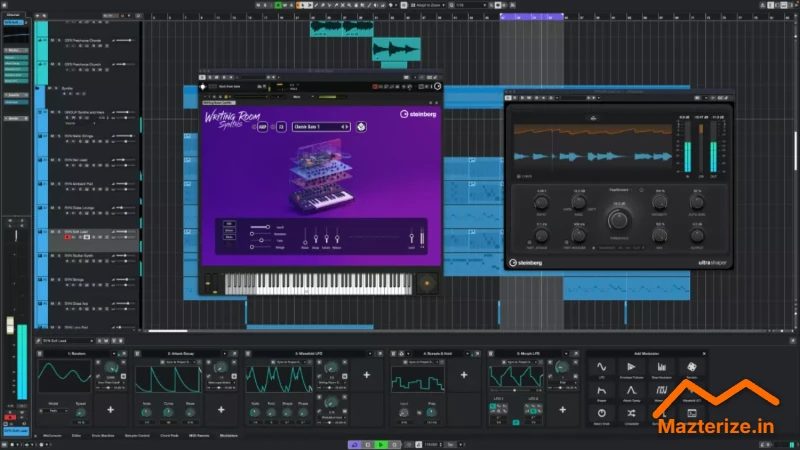This screenshot has width=800, height=450.
Task: Switch to the Sampler Control tab
Action: 137,436
